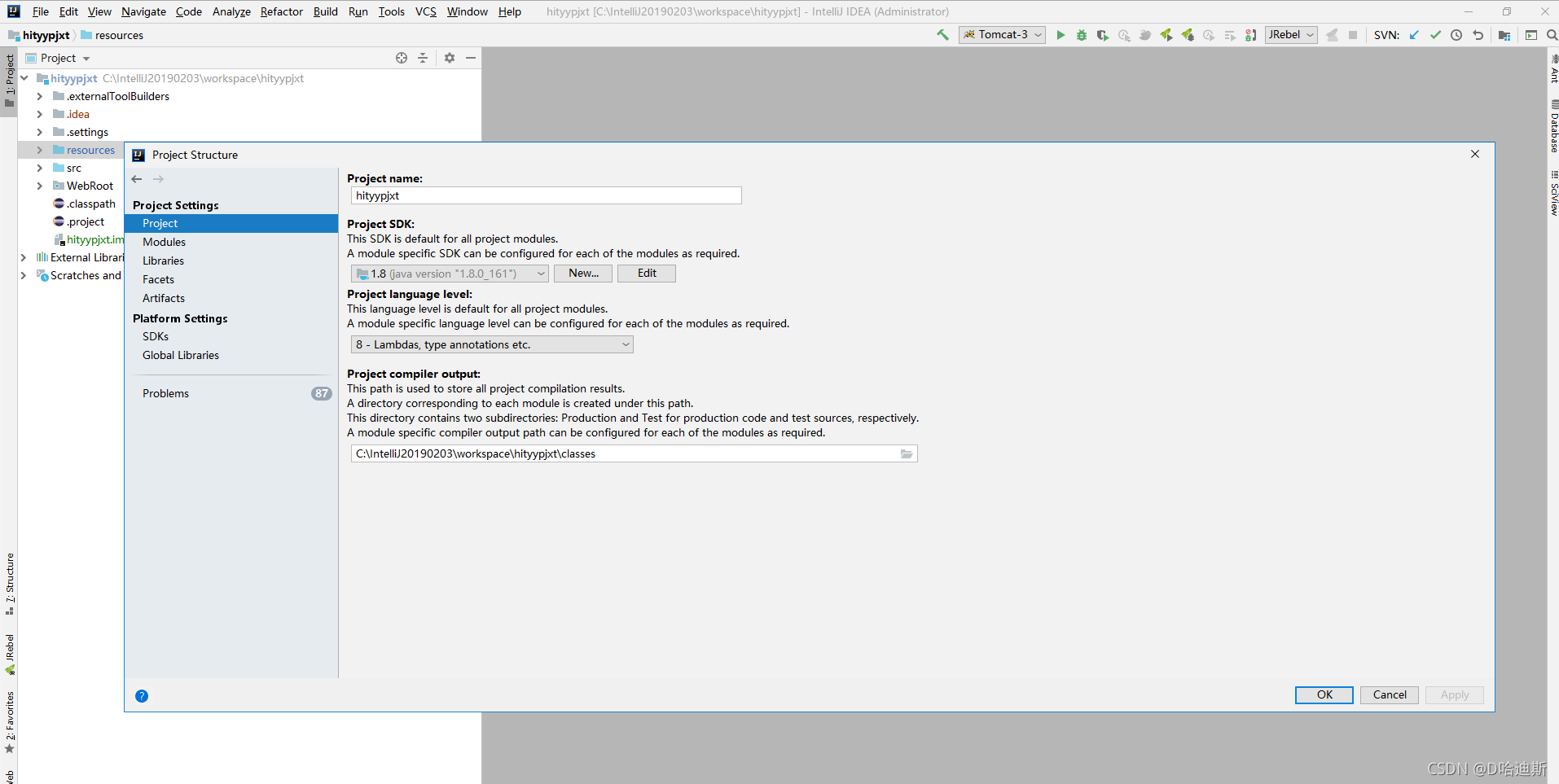Expand the .idea folder node
This screenshot has width=1559, height=784.
click(39, 114)
